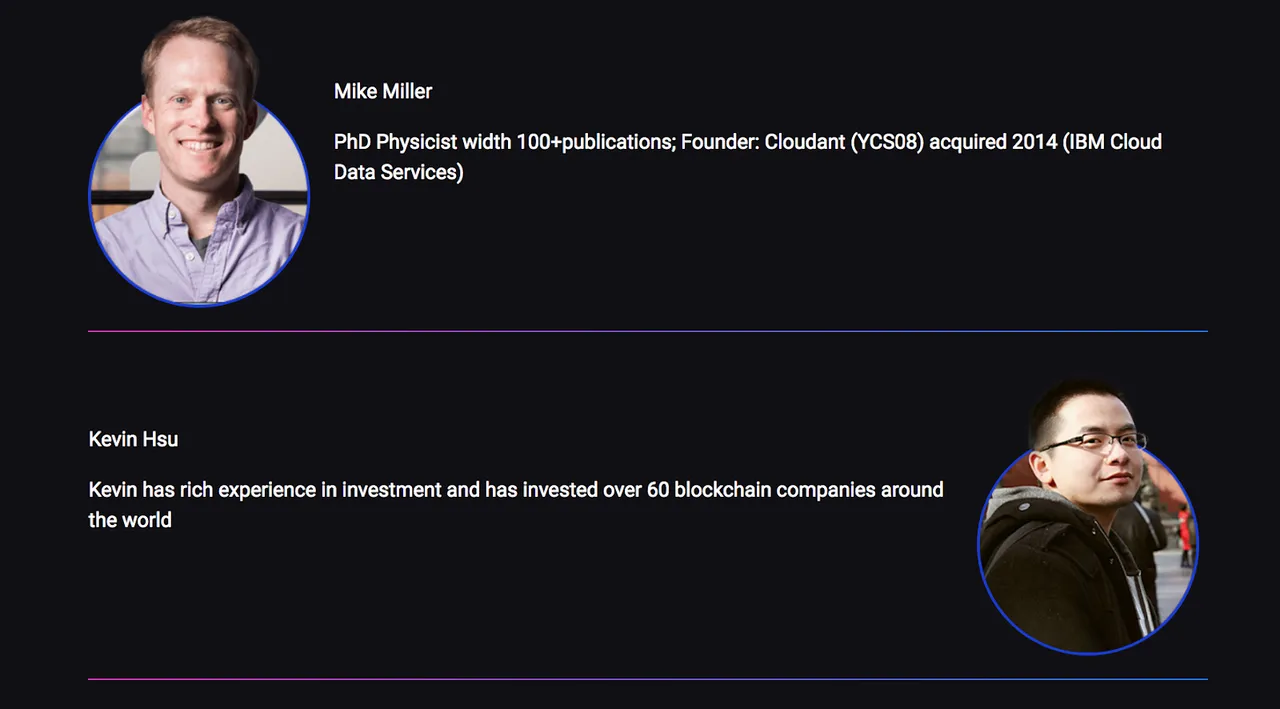This screenshot has width=1280, height=709.
Task: Select the Kevin Hsu name heading
Action: tap(134, 439)
